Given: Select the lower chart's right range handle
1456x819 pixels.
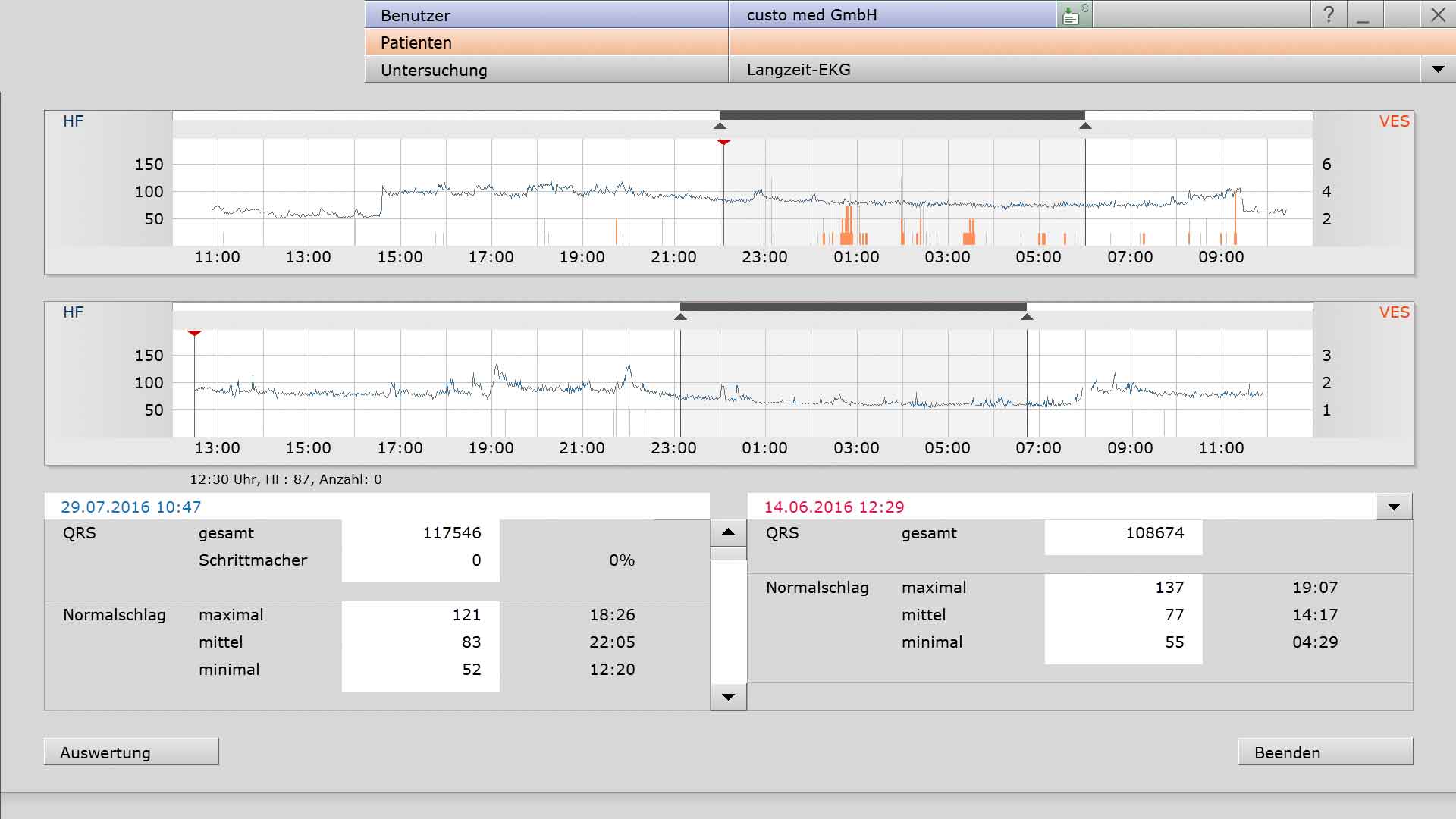Looking at the screenshot, I should click(x=1027, y=317).
